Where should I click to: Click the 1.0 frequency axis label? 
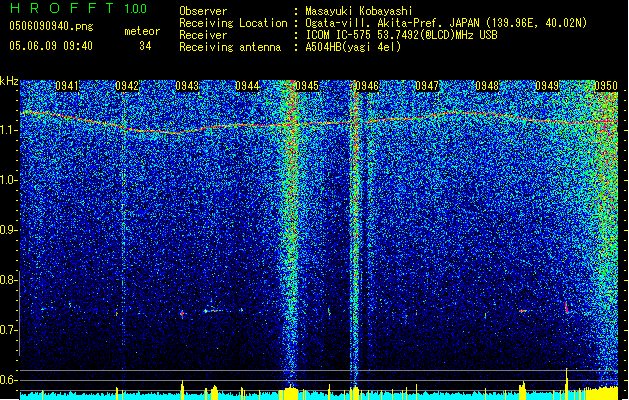(8, 180)
